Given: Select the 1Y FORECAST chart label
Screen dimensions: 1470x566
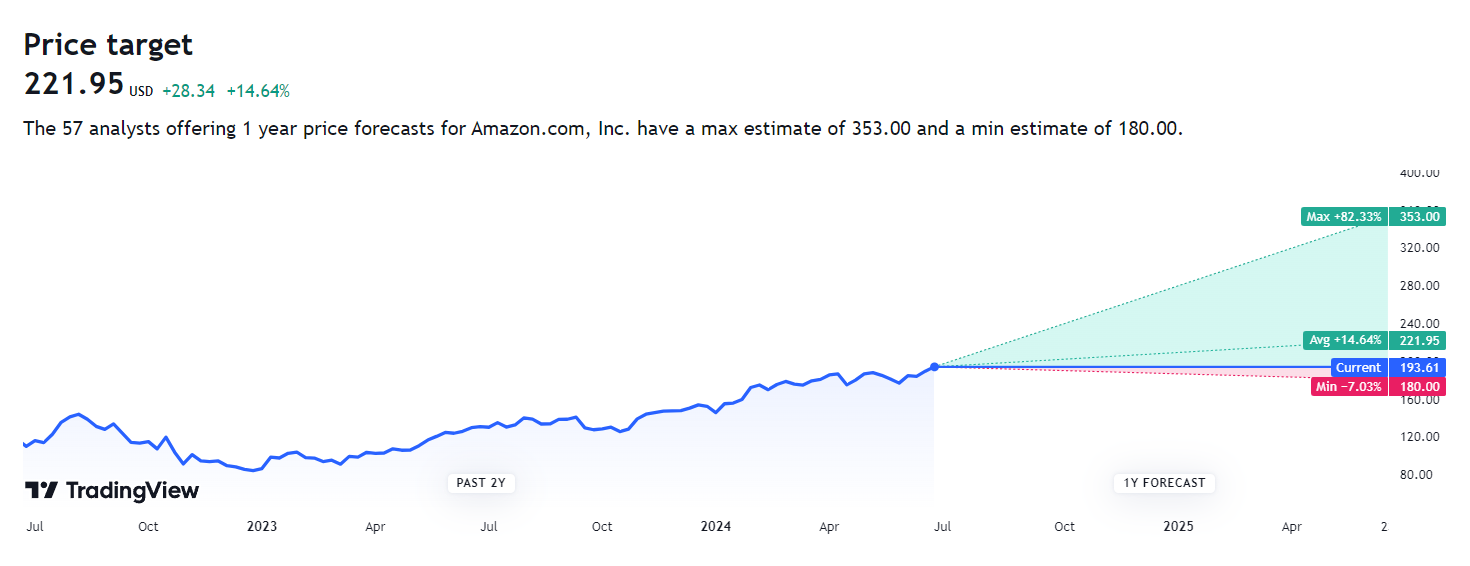Looking at the screenshot, I should coord(1164,483).
